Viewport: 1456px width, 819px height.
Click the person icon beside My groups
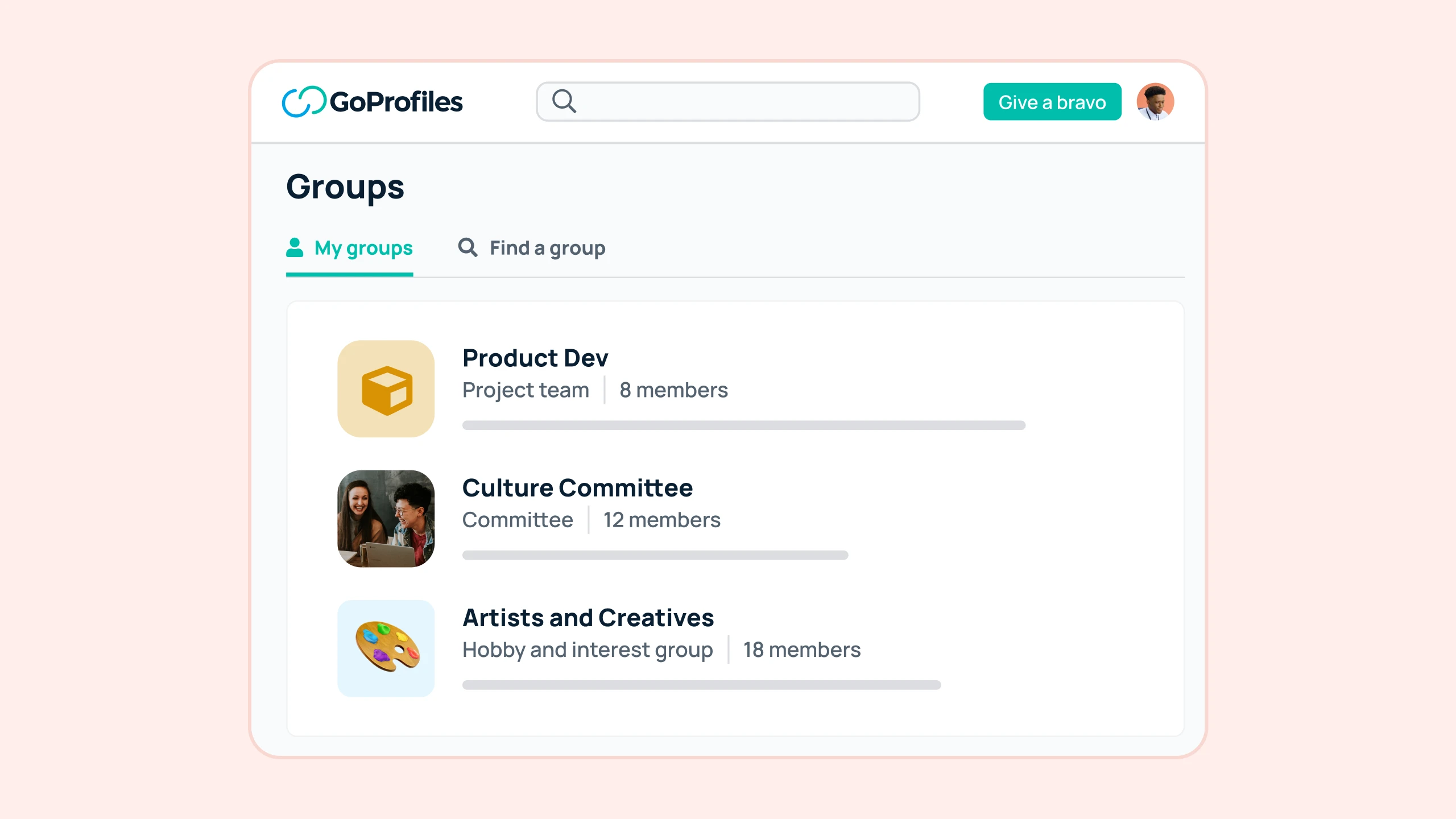click(295, 247)
